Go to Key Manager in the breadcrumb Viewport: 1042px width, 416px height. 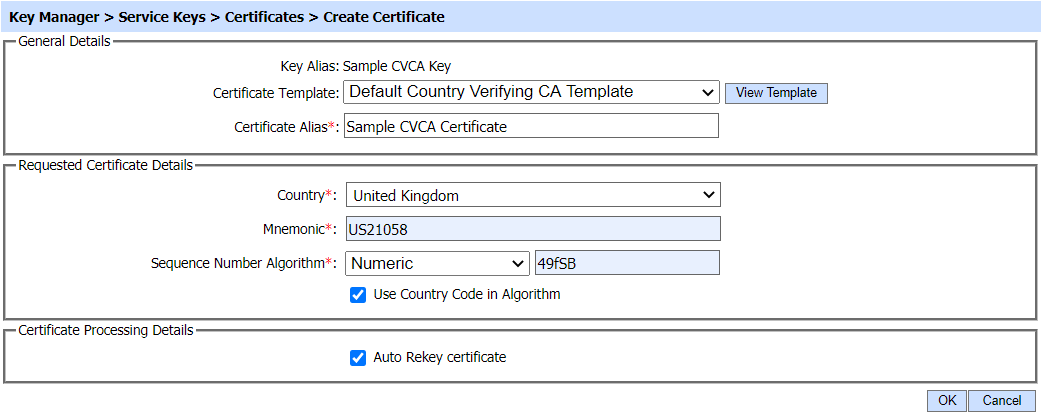[x=54, y=17]
